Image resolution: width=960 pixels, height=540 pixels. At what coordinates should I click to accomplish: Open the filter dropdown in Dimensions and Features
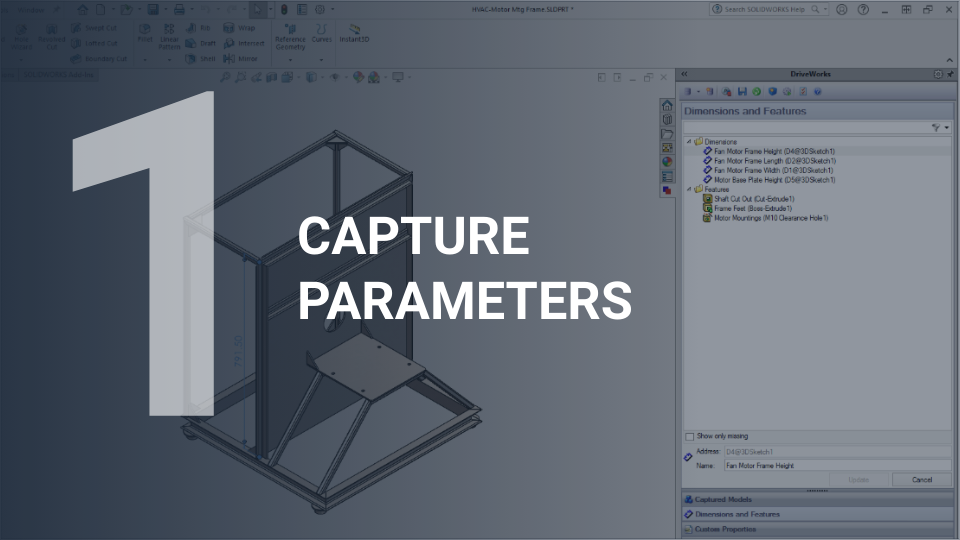tap(941, 128)
